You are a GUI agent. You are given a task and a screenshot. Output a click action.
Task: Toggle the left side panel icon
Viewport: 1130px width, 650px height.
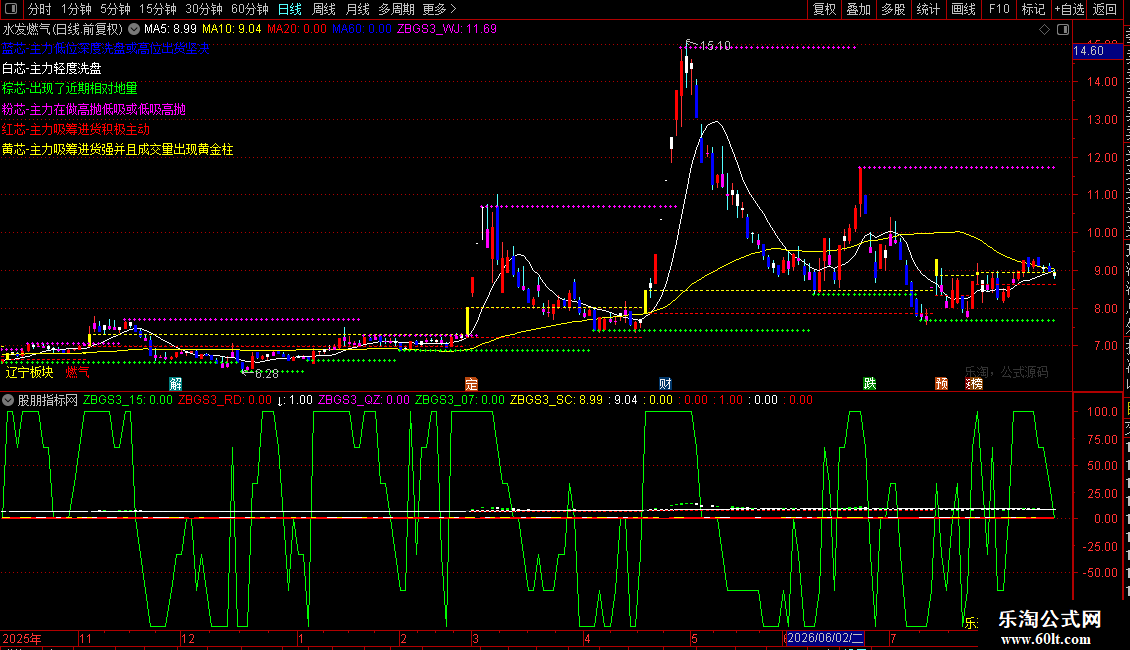click(x=11, y=9)
